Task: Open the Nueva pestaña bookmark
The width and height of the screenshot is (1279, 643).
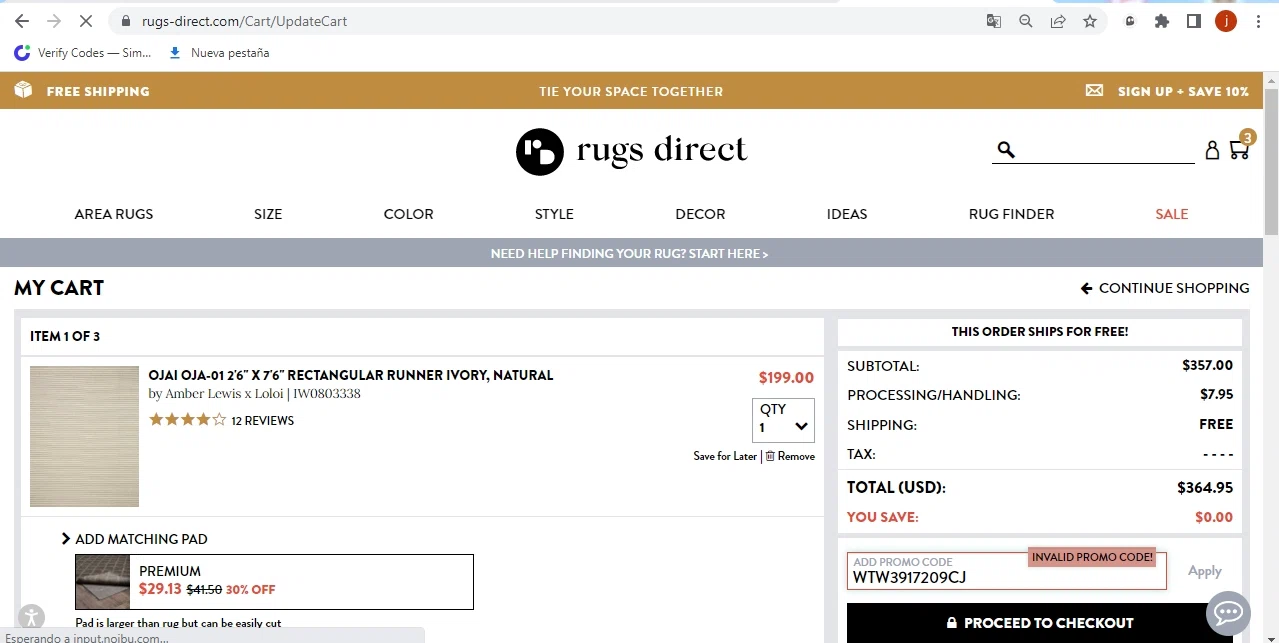Action: point(219,53)
